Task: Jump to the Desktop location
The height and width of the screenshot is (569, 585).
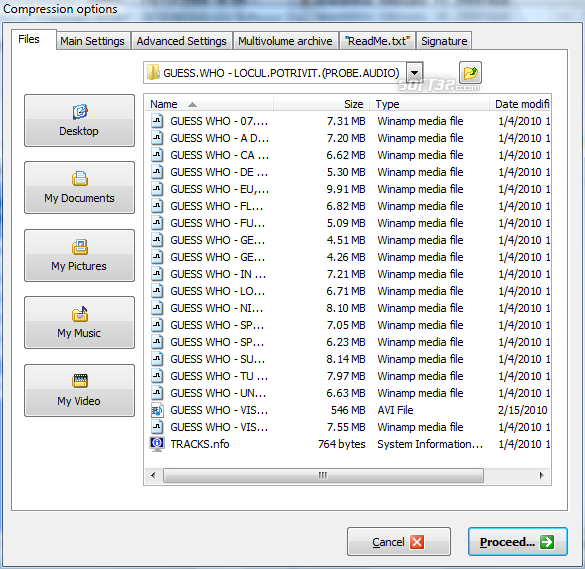Action: click(x=79, y=121)
